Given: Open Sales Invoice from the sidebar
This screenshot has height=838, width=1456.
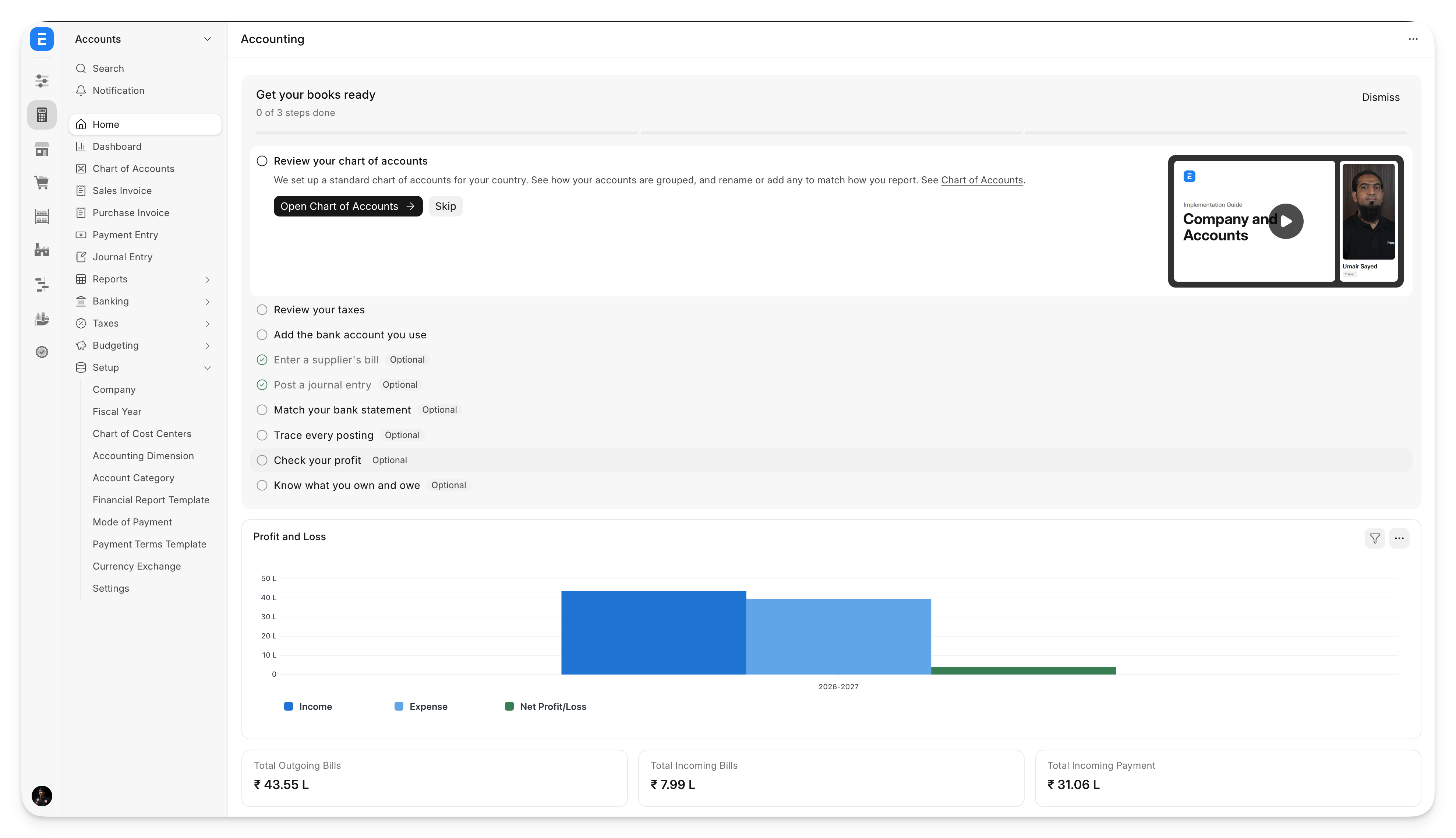Looking at the screenshot, I should pyautogui.click(x=145, y=191).
